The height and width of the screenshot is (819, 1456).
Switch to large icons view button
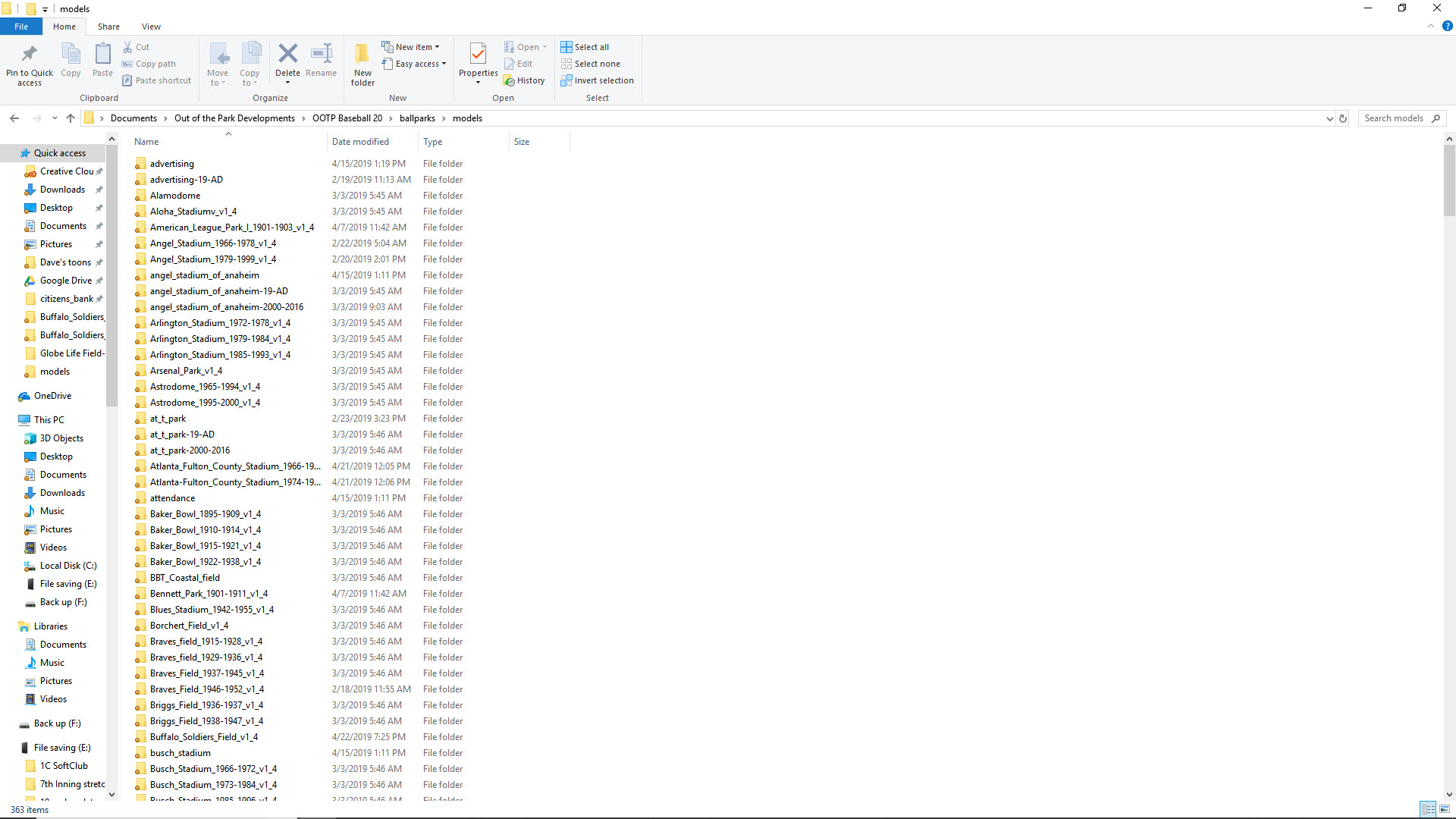pyautogui.click(x=1445, y=809)
